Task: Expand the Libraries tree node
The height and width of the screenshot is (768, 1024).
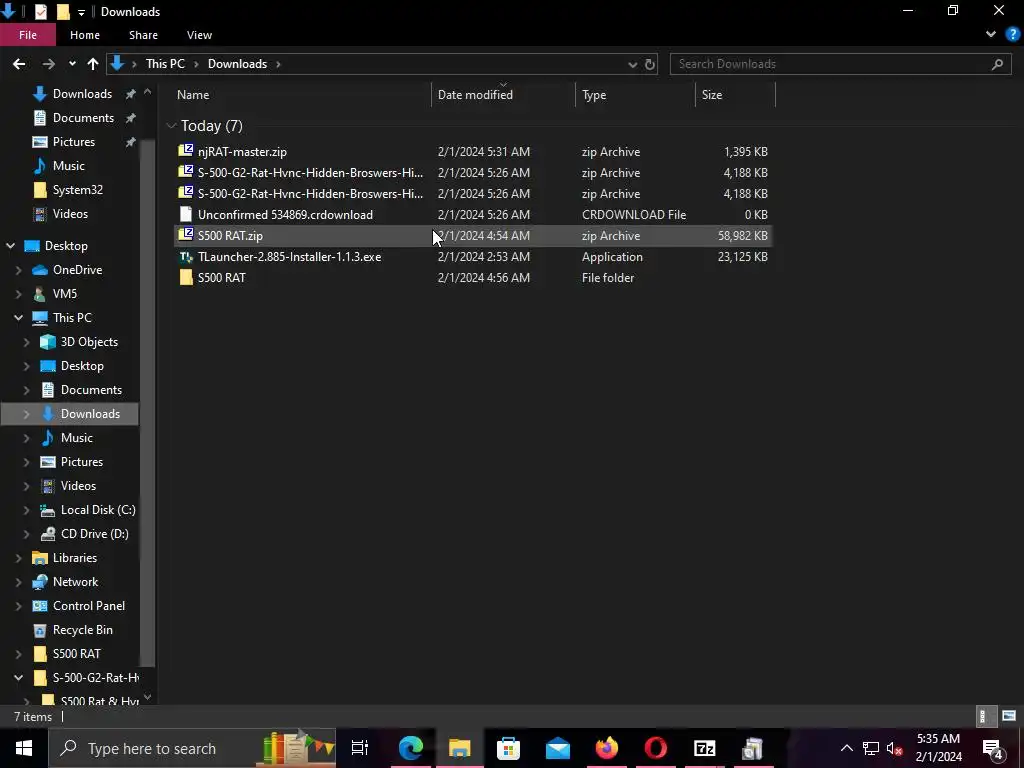Action: click(x=18, y=558)
